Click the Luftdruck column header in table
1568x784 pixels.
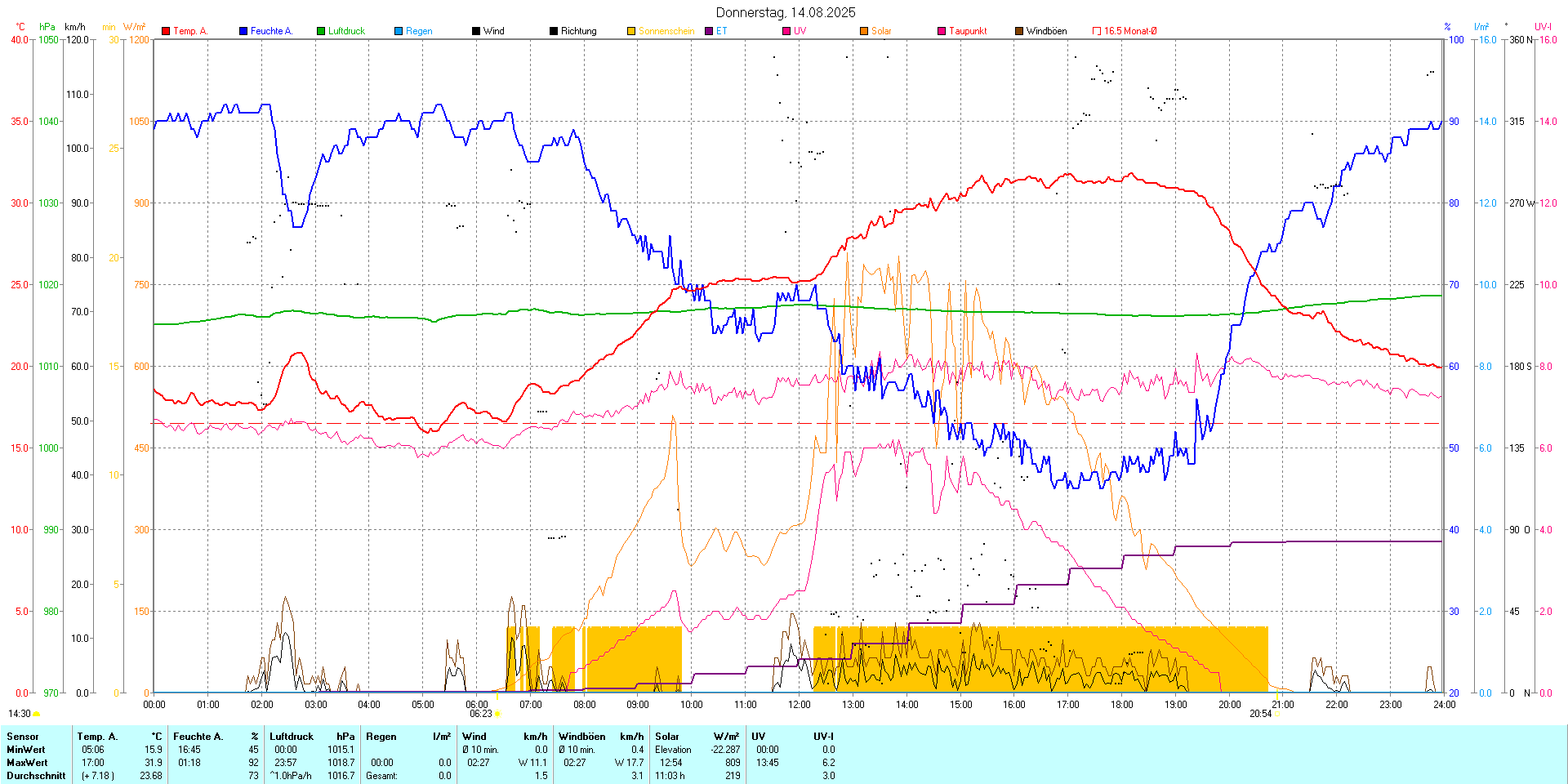tap(292, 737)
